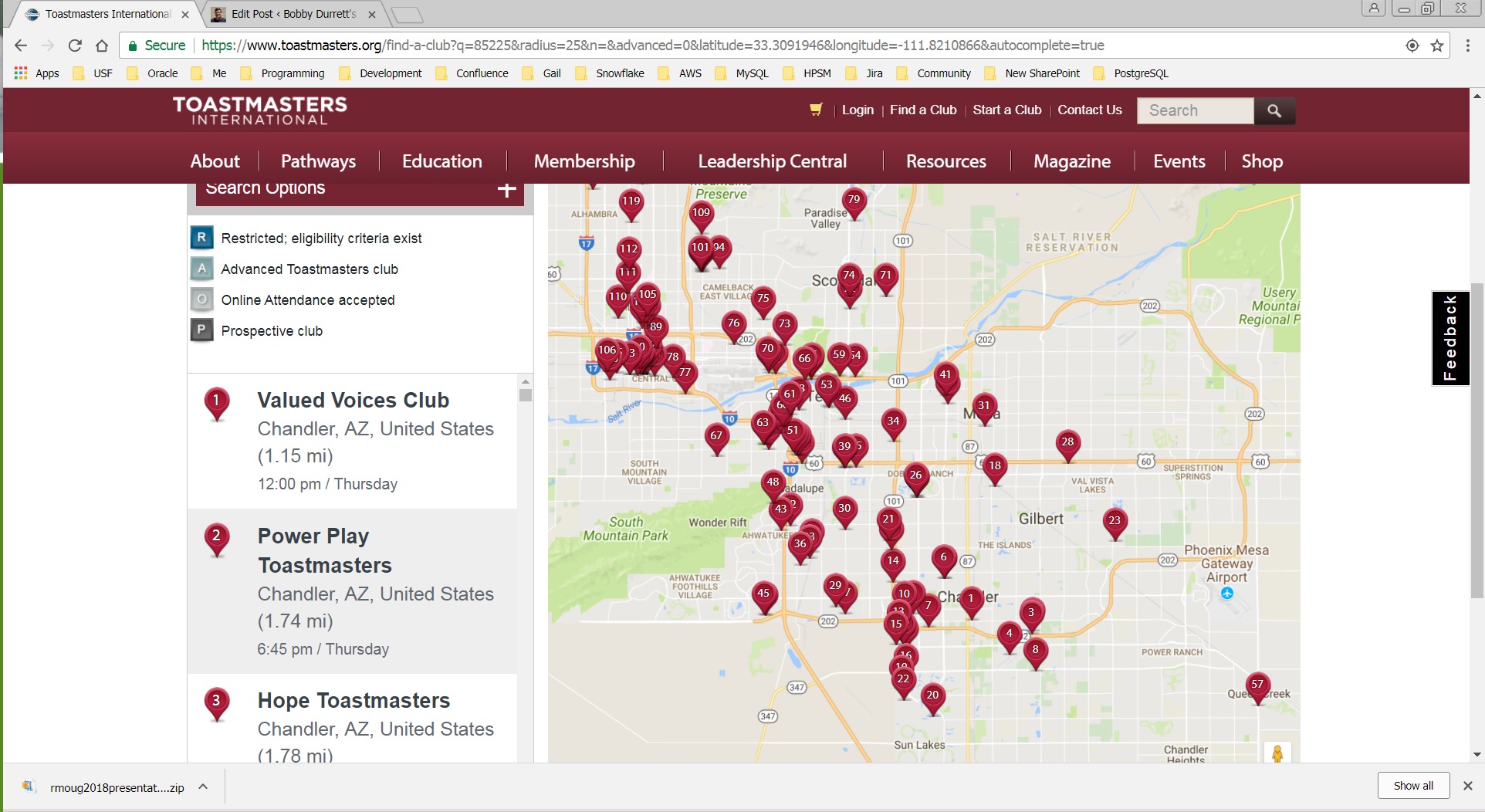
Task: Bookmark this page with the star icon
Action: point(1437,46)
